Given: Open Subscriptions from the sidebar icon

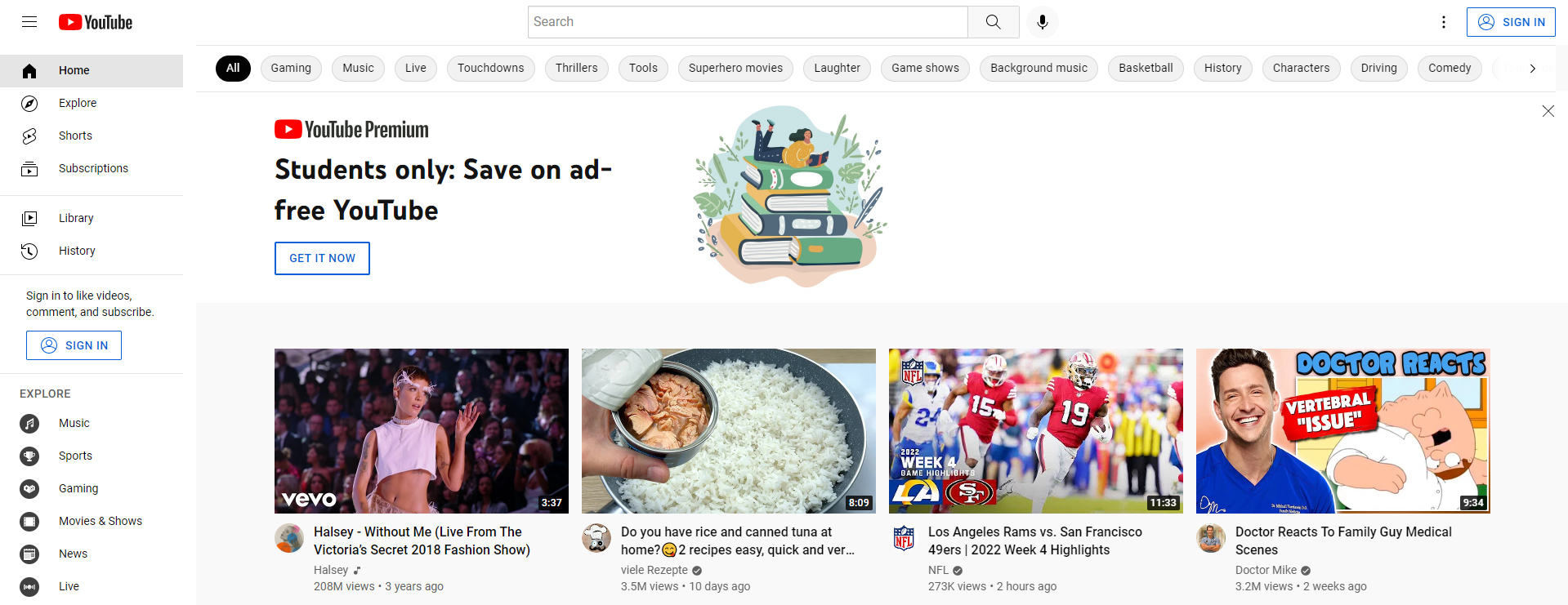Looking at the screenshot, I should point(29,169).
